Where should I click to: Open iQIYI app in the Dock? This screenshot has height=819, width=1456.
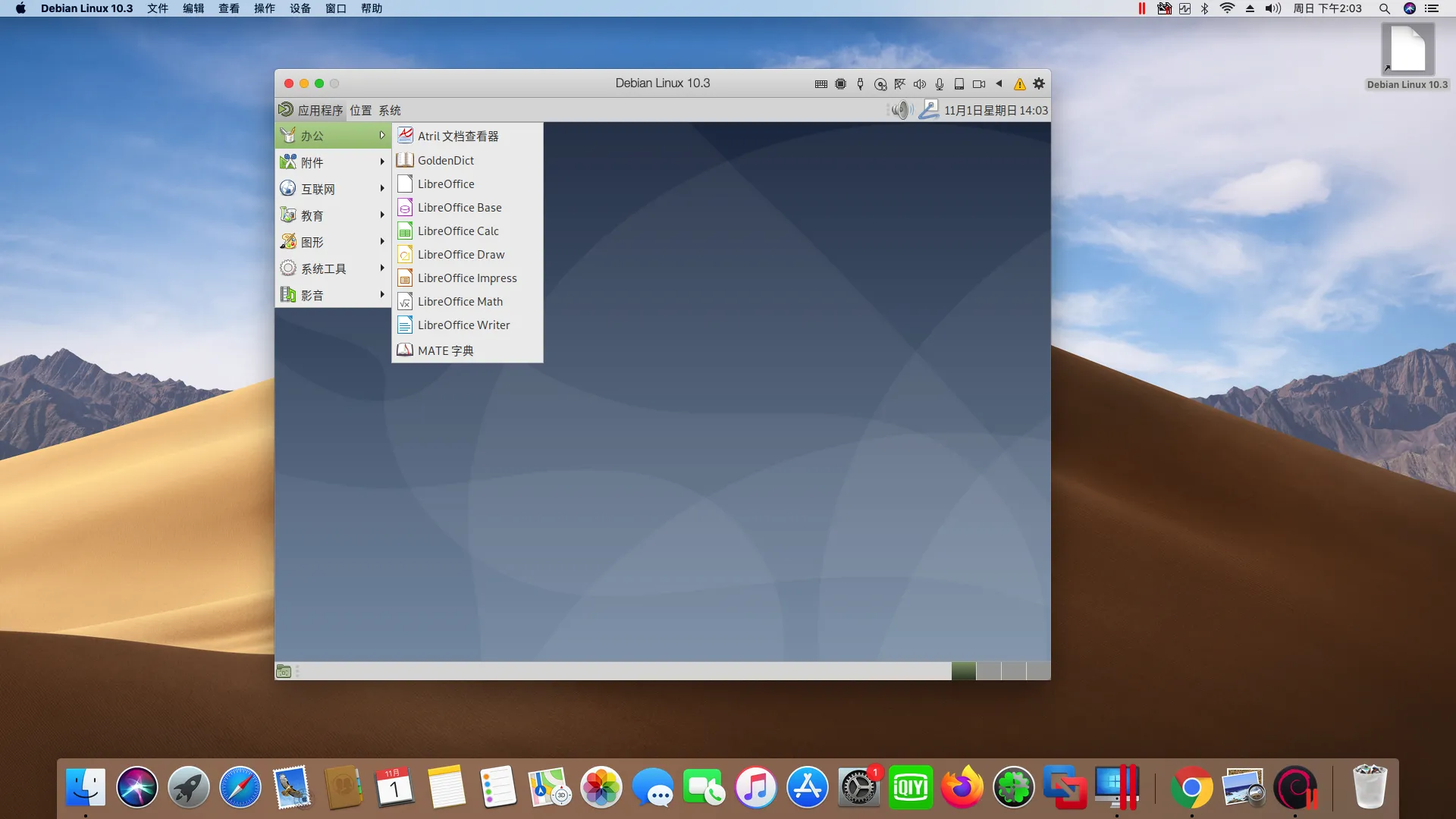(911, 788)
